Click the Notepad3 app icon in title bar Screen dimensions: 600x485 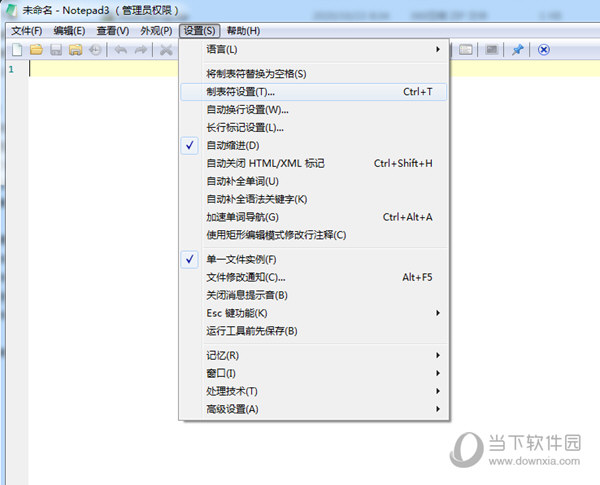[11, 10]
